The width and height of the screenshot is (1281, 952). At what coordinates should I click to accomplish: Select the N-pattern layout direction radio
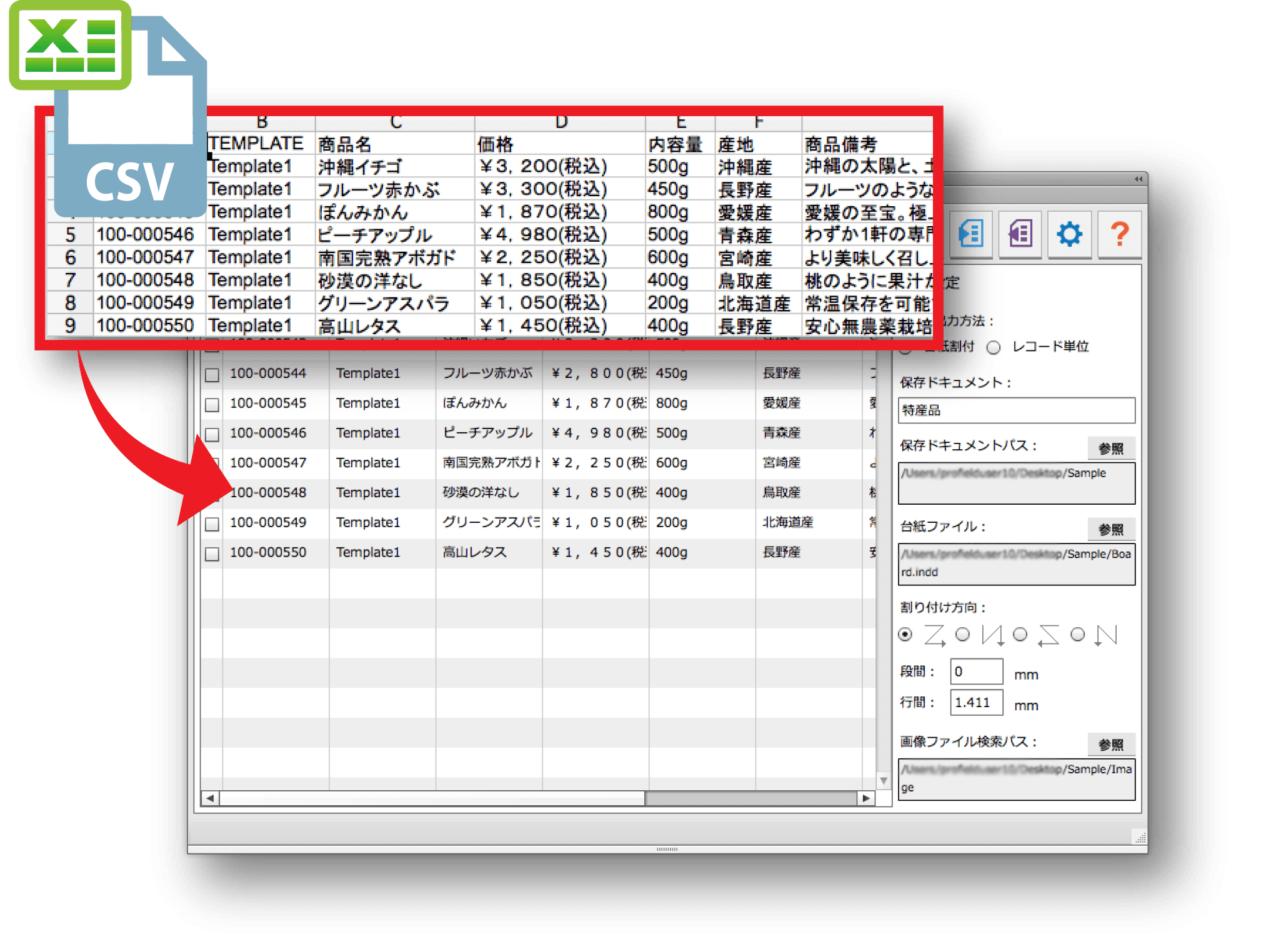pyautogui.click(x=1078, y=635)
